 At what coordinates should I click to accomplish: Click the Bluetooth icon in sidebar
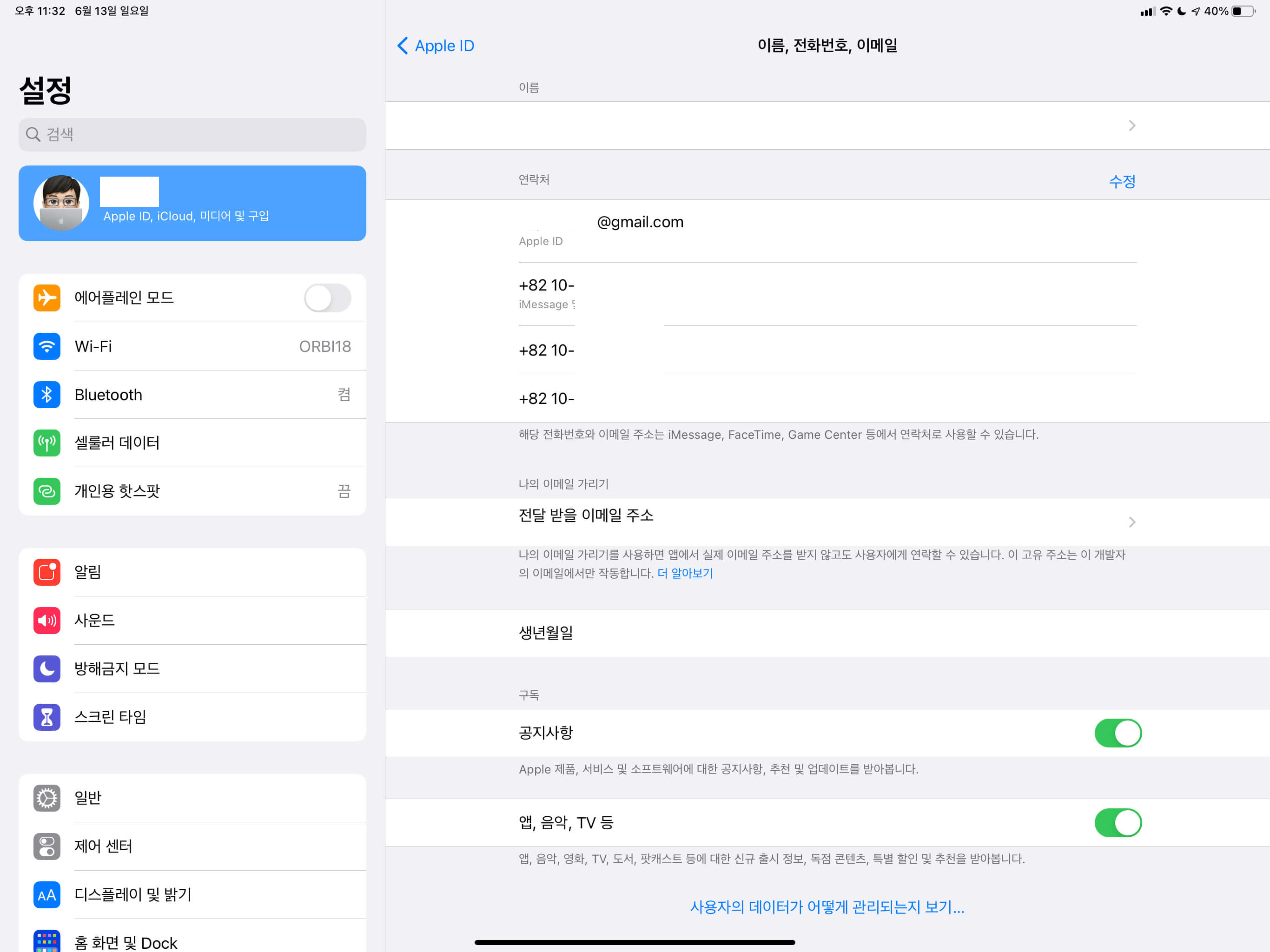(46, 395)
